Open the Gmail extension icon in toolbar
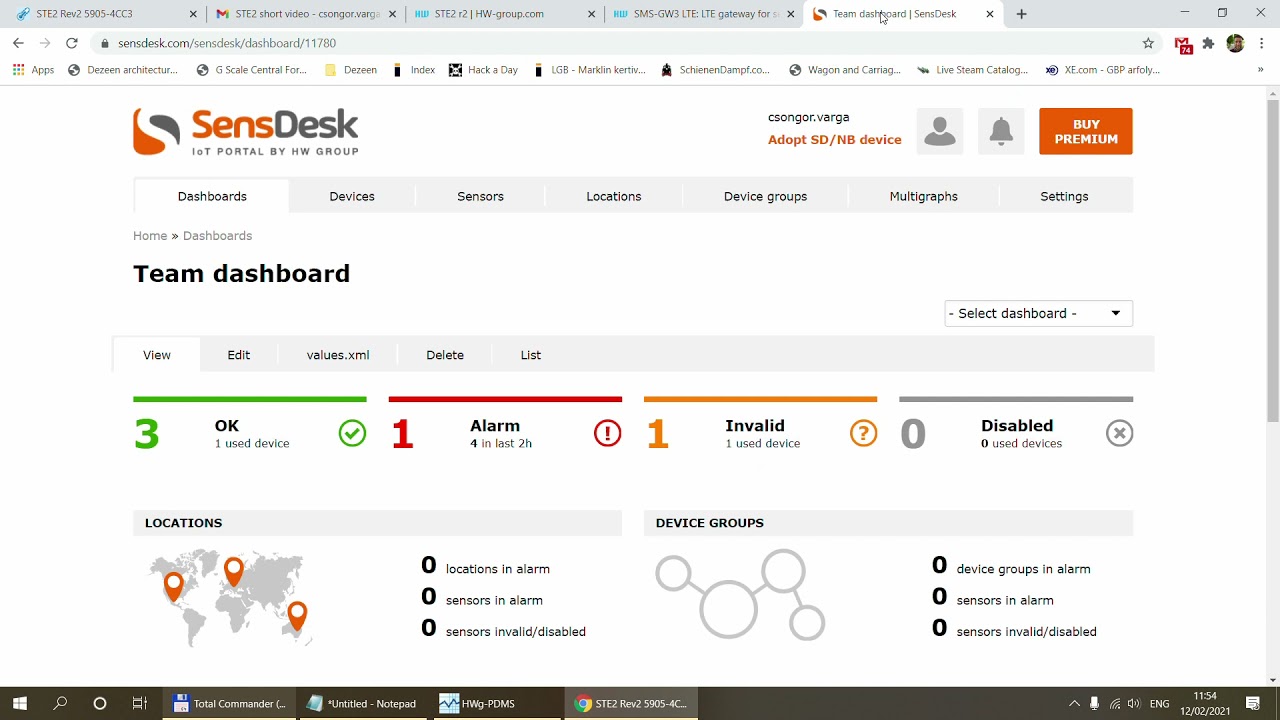 [x=1183, y=44]
